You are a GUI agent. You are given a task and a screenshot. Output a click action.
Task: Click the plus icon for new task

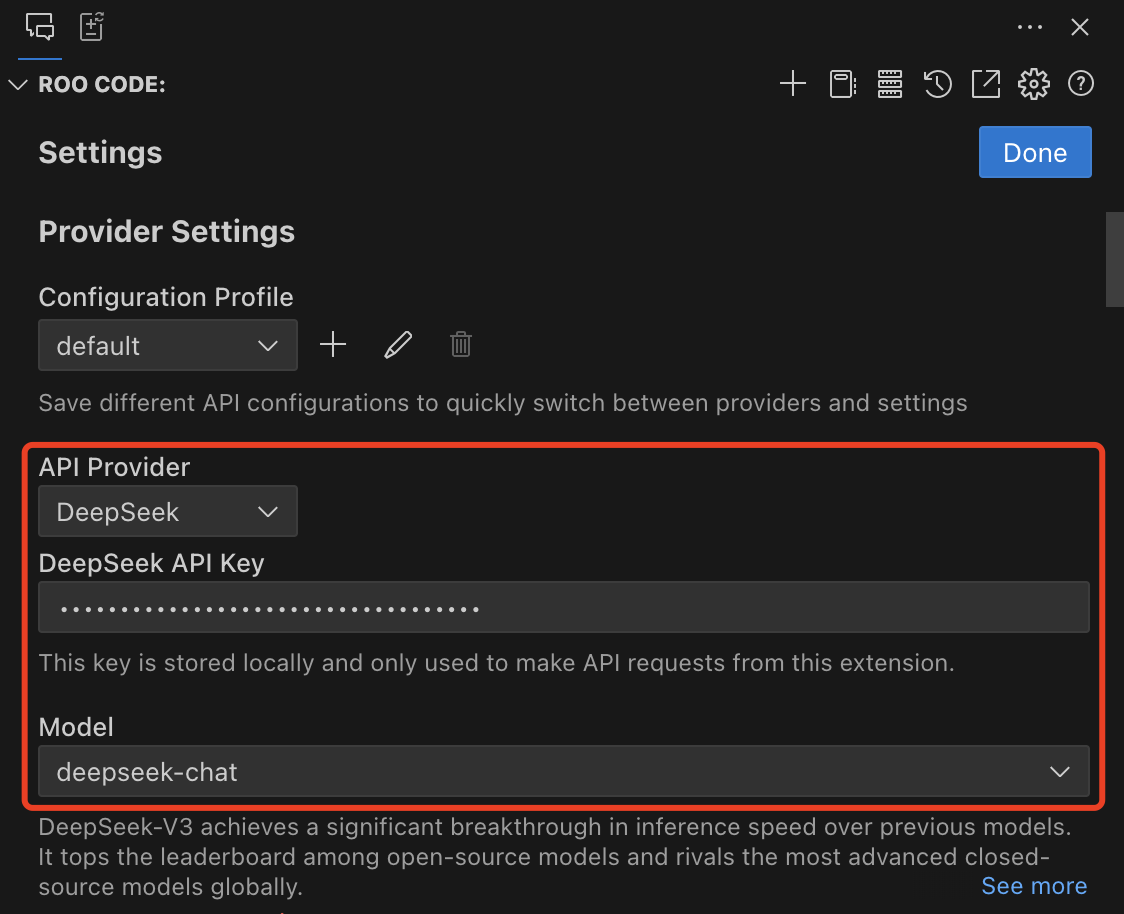(792, 84)
